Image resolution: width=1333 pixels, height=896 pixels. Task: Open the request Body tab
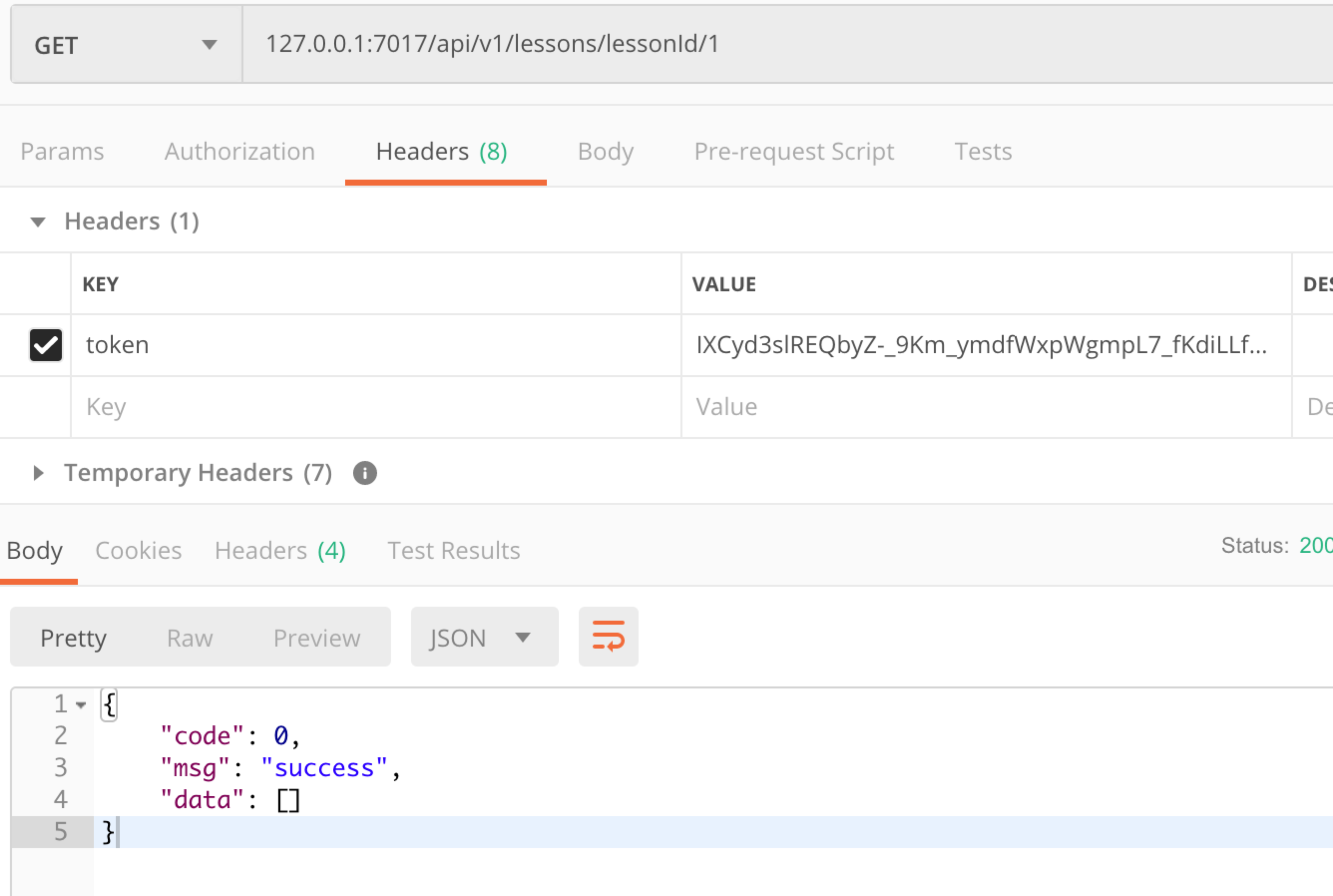pyautogui.click(x=605, y=152)
